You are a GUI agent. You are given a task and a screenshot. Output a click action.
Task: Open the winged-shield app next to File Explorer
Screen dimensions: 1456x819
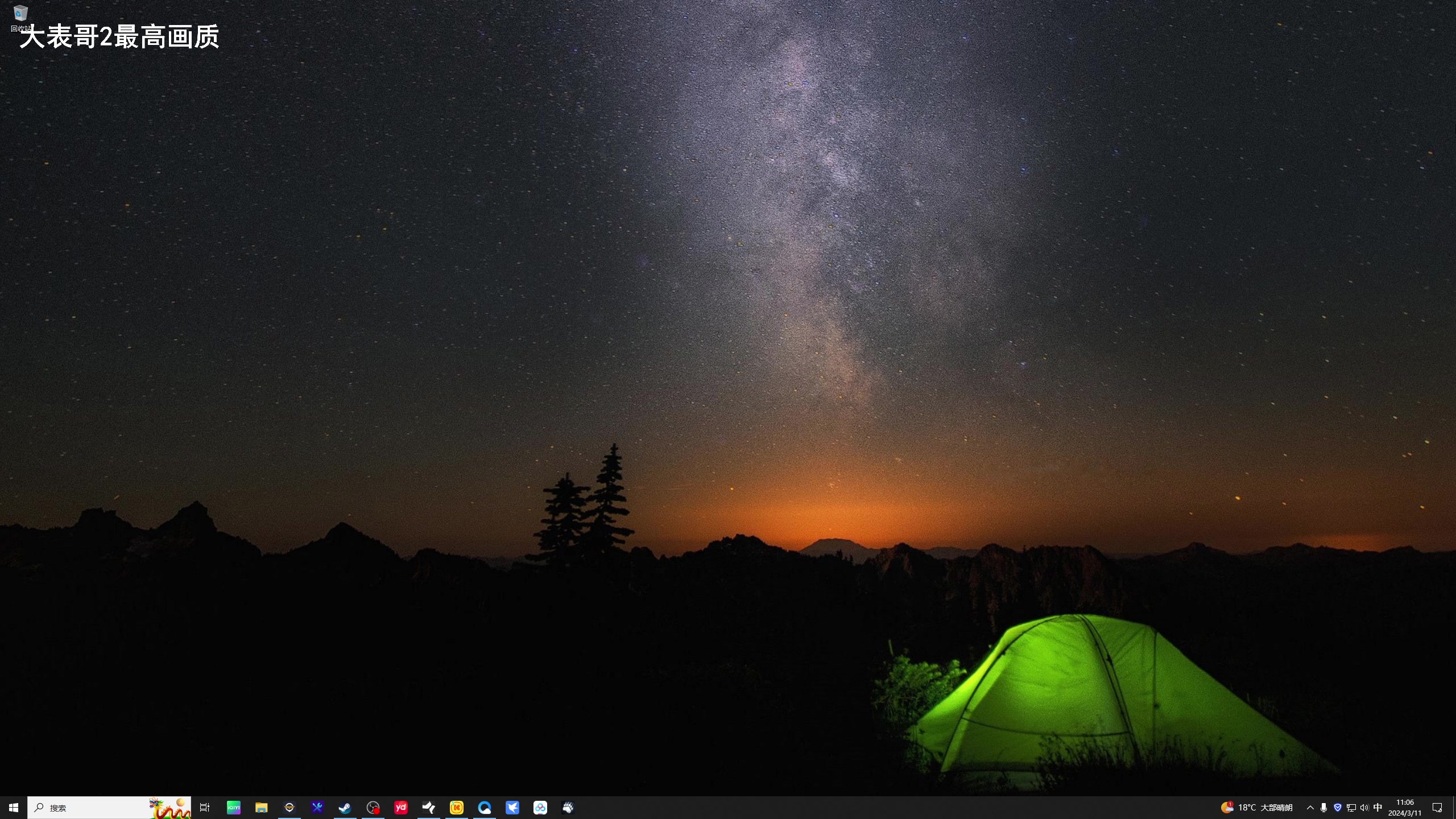(289, 808)
